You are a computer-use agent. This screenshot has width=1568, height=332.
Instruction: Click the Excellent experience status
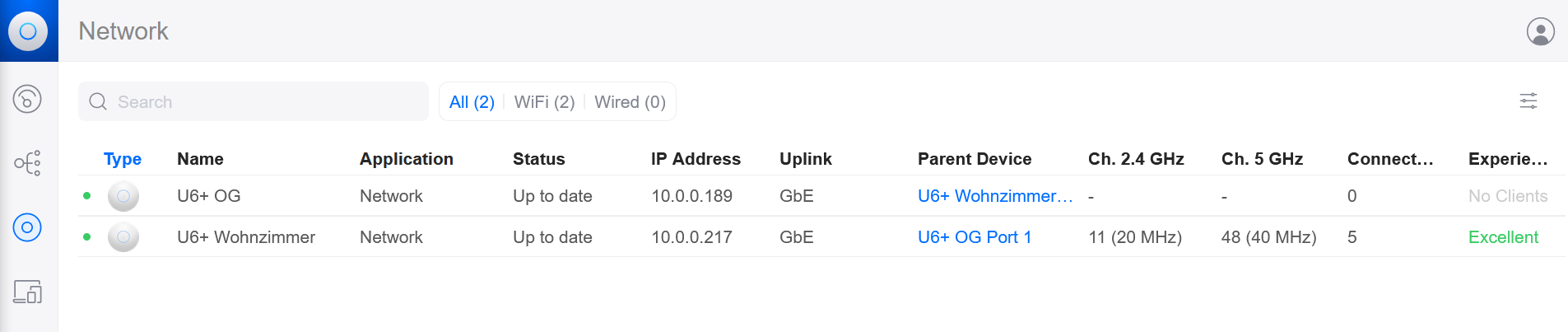click(1503, 237)
